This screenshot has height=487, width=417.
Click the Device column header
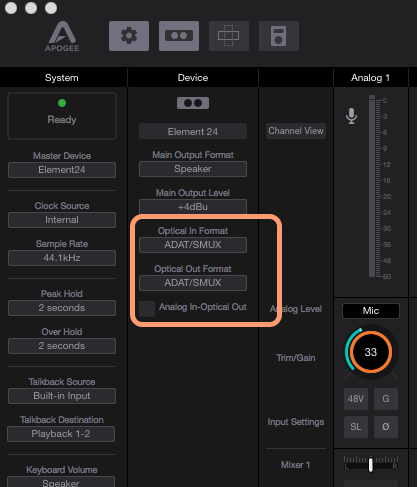click(x=193, y=78)
